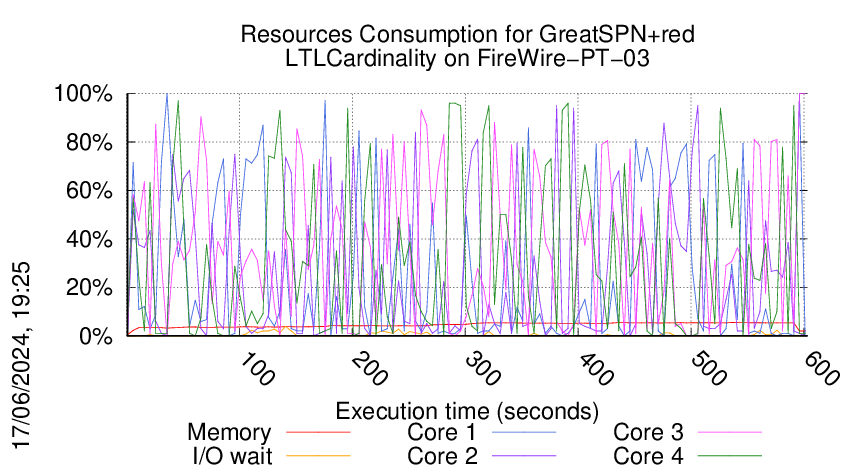
Task: Click the 20% y-axis label
Action: pos(89,288)
